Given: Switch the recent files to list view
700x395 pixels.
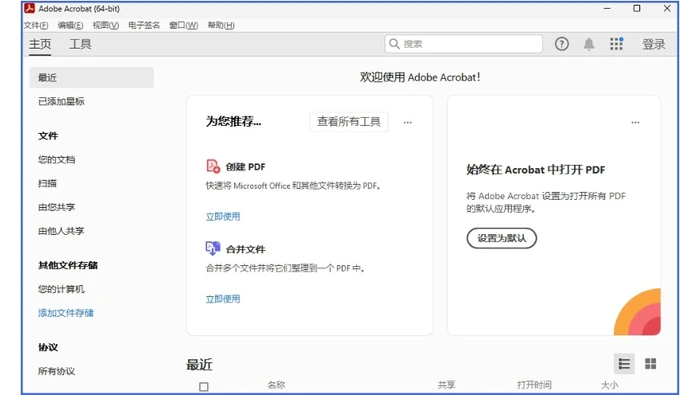Looking at the screenshot, I should pos(624,364).
